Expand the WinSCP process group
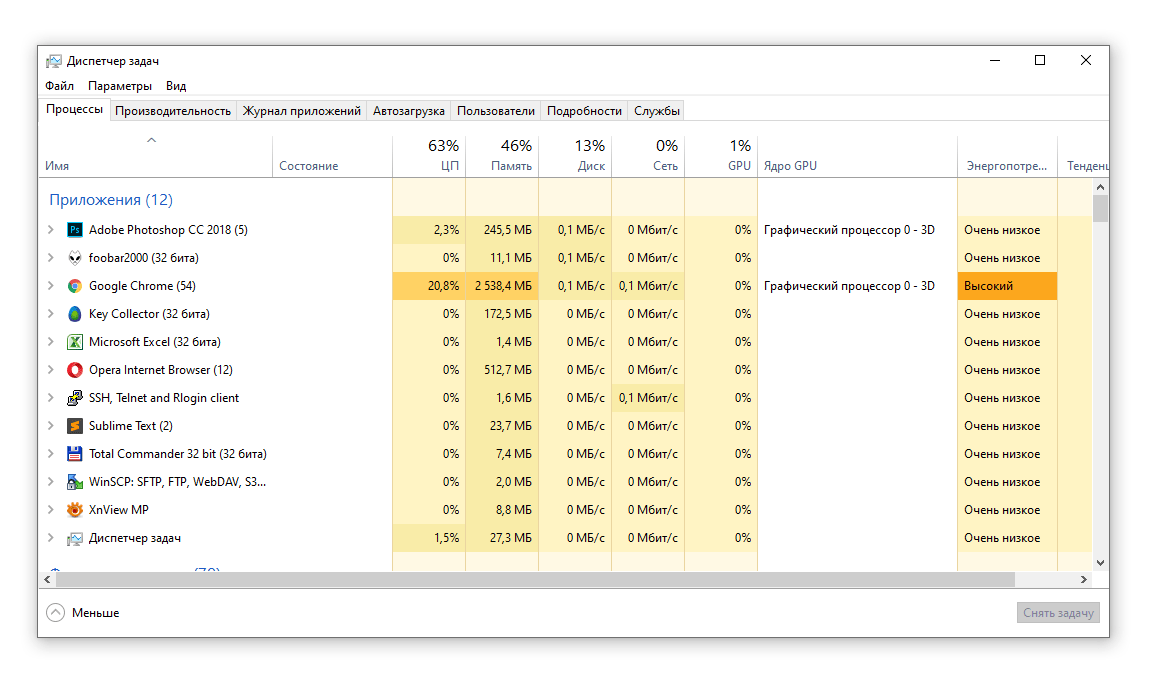The image size is (1158, 692). click(50, 482)
